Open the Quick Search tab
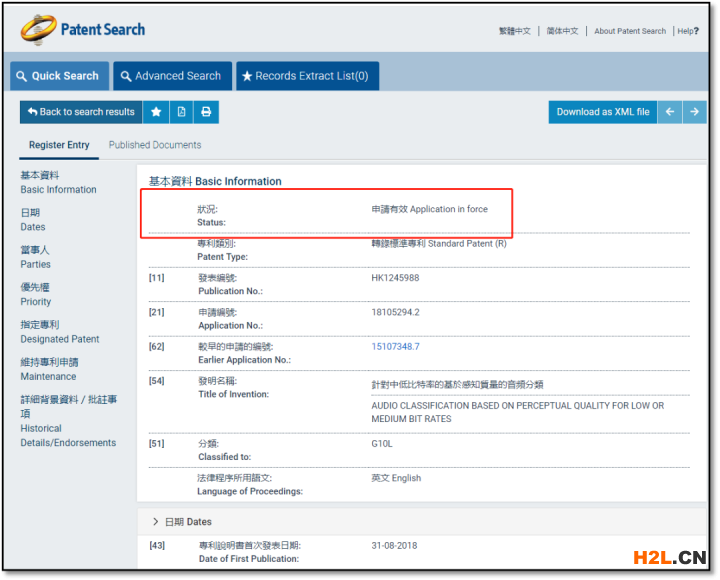Image resolution: width=720 pixels, height=580 pixels. point(58,76)
